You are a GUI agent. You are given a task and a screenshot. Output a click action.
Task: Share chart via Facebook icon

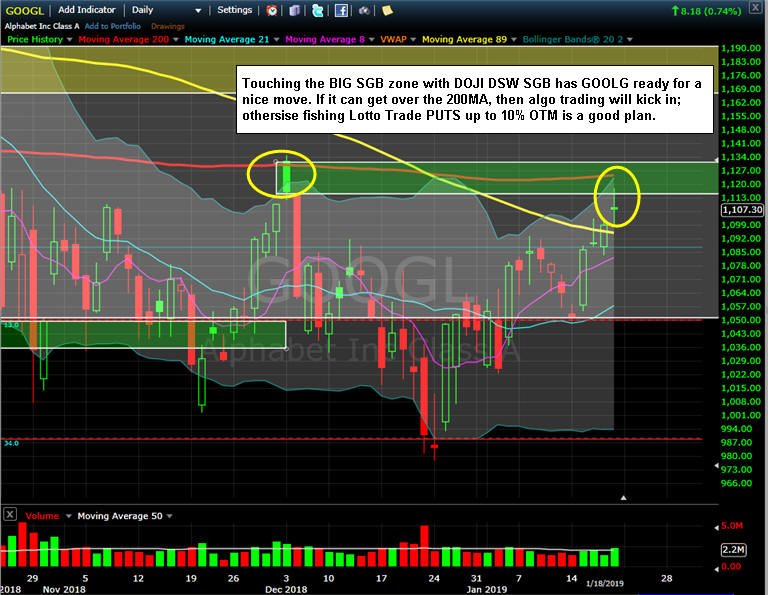click(341, 10)
